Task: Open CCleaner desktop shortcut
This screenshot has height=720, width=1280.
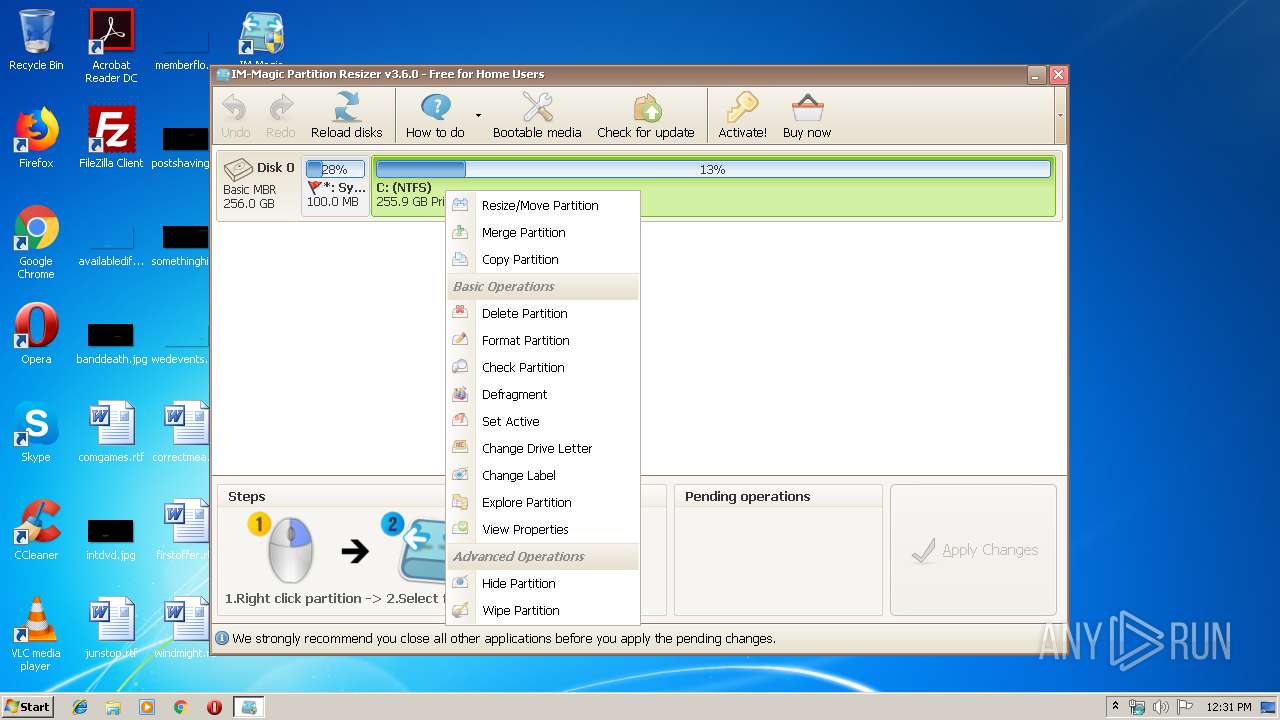Action: click(x=36, y=530)
